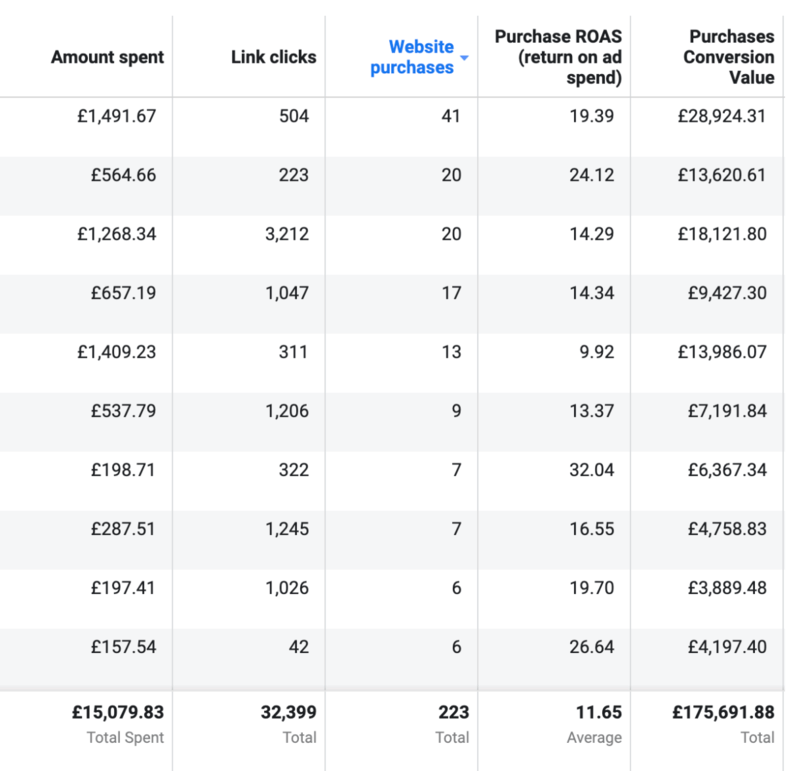The width and height of the screenshot is (789, 771).
Task: Select the £564.66 amount spent cell
Action: (x=119, y=175)
